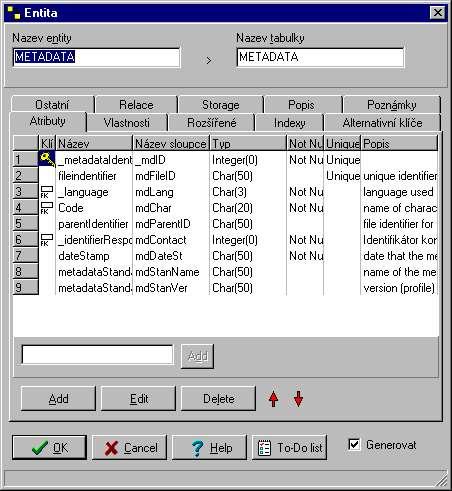Open the Relace tab
Screen dimensions: 452x491
[136, 105]
